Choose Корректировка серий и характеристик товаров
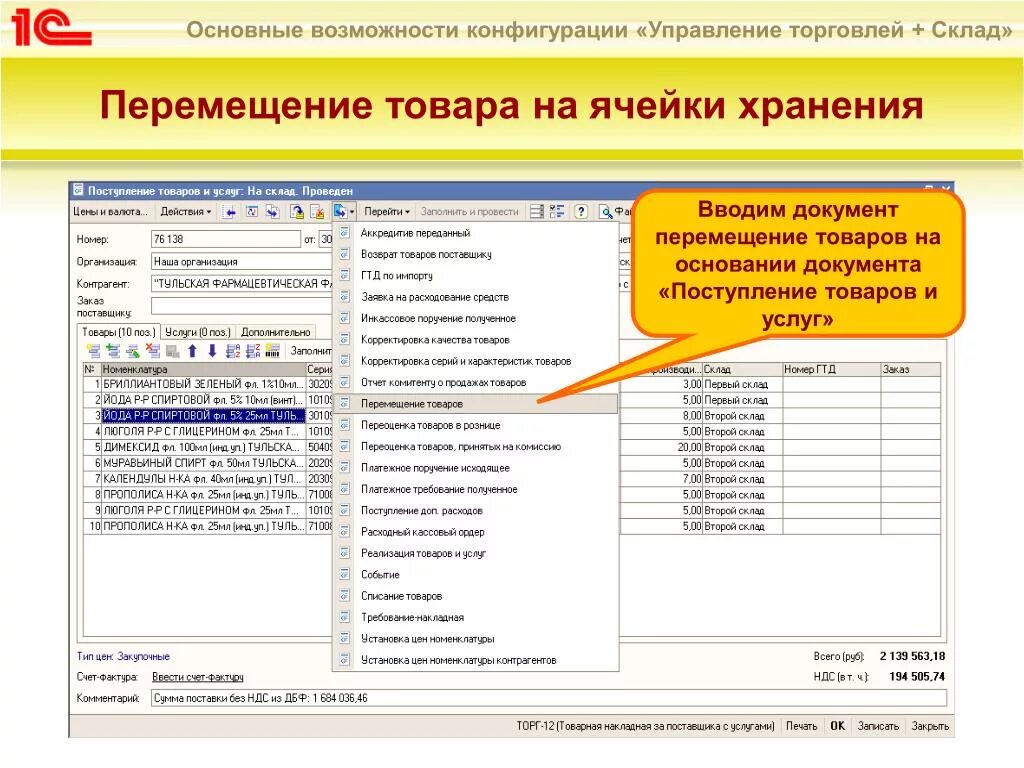The height and width of the screenshot is (768, 1024). tap(475, 361)
